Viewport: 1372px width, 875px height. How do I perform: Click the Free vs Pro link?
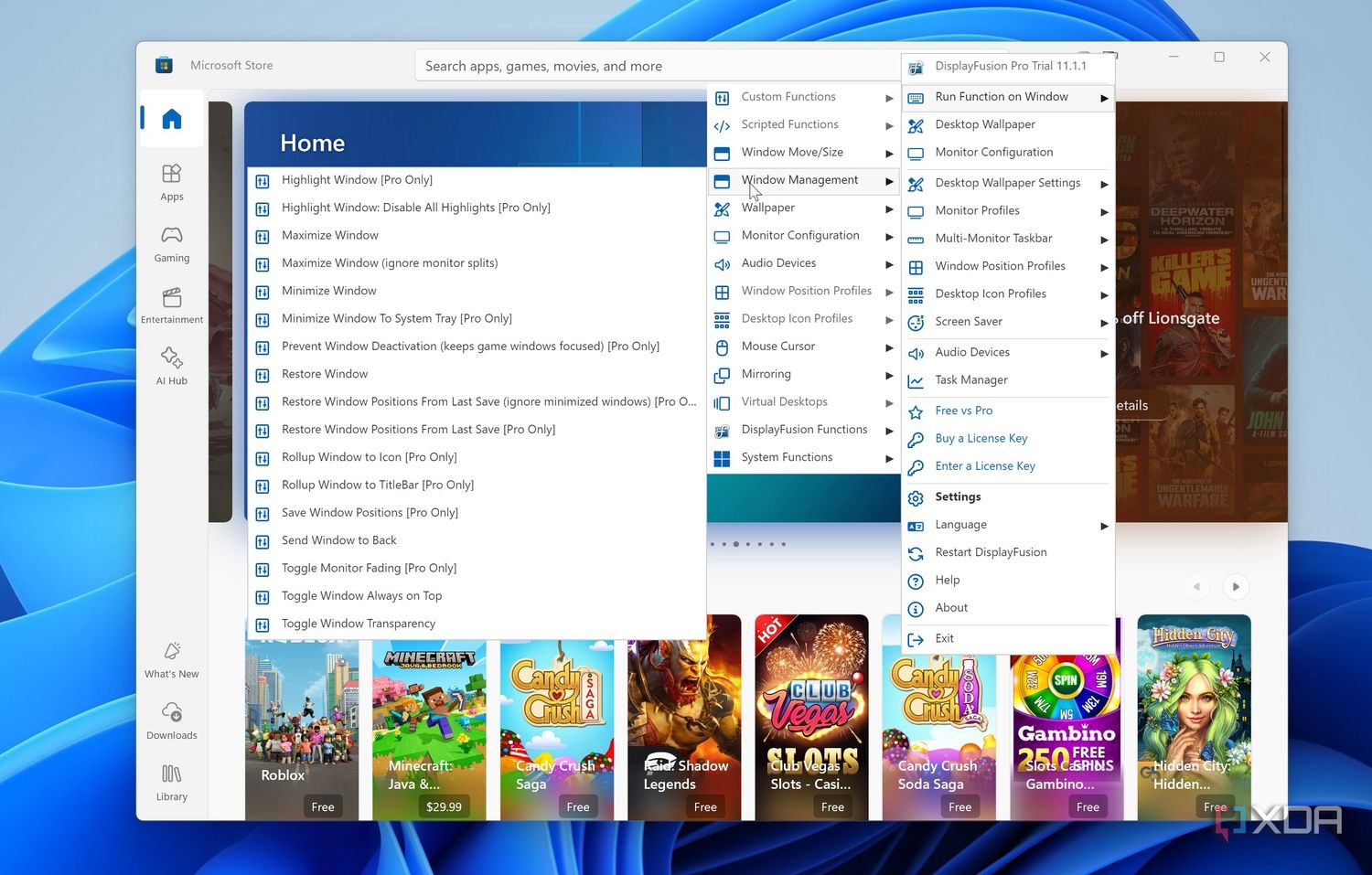[x=963, y=411]
